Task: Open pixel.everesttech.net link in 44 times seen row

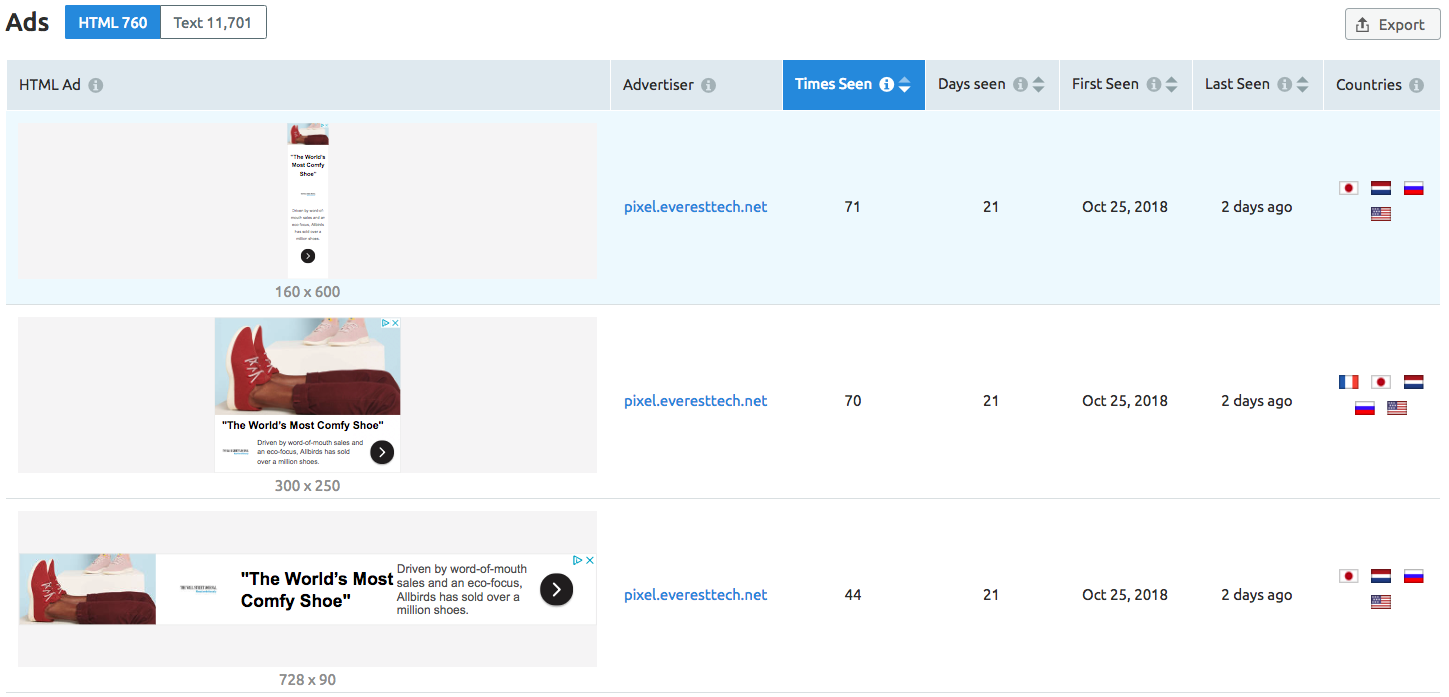Action: [x=696, y=595]
